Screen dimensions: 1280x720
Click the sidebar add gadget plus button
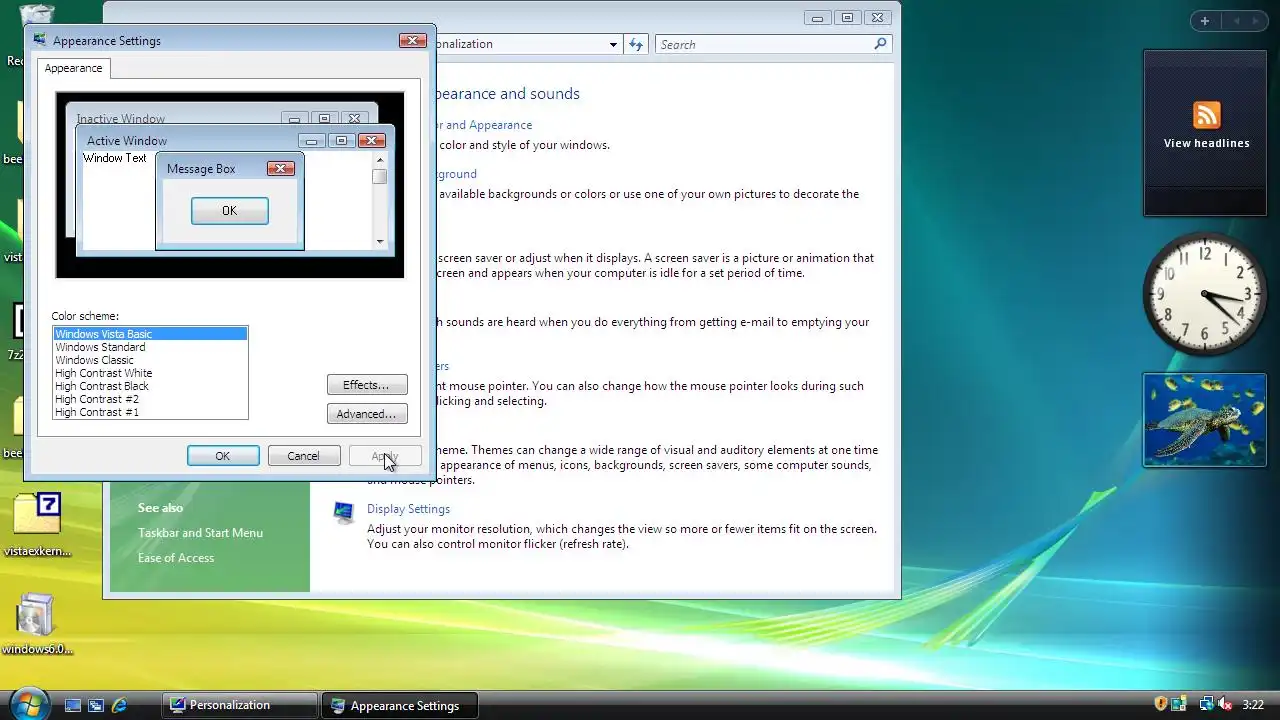(1205, 21)
